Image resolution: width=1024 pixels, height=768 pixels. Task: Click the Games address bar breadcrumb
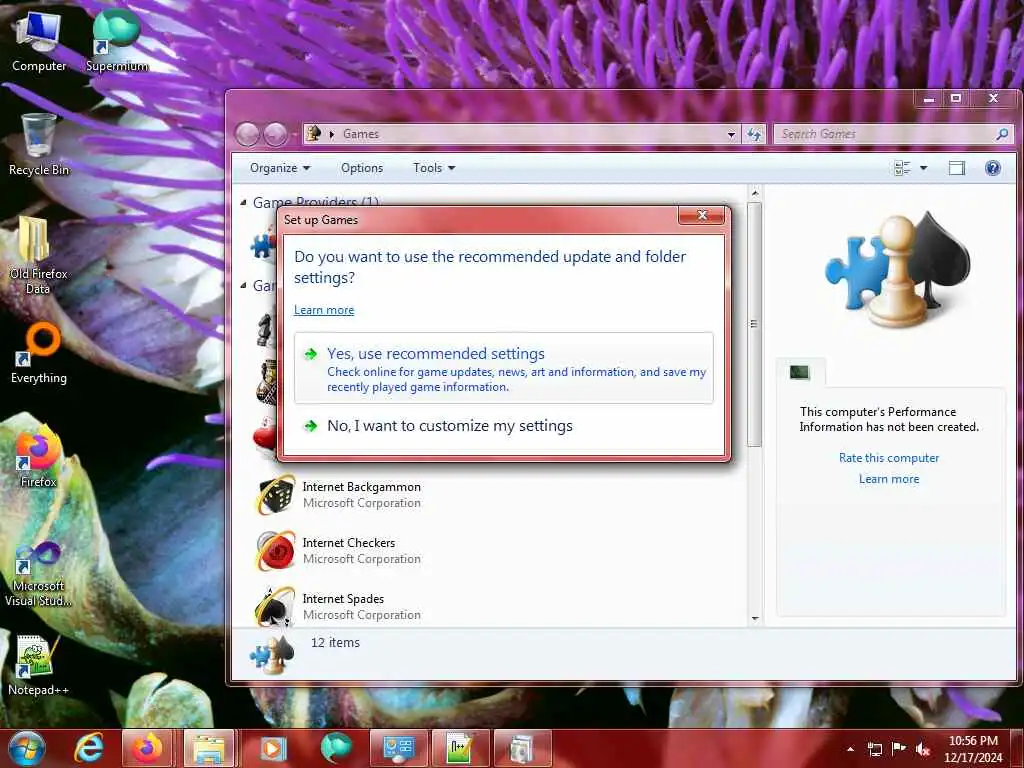pyautogui.click(x=360, y=134)
